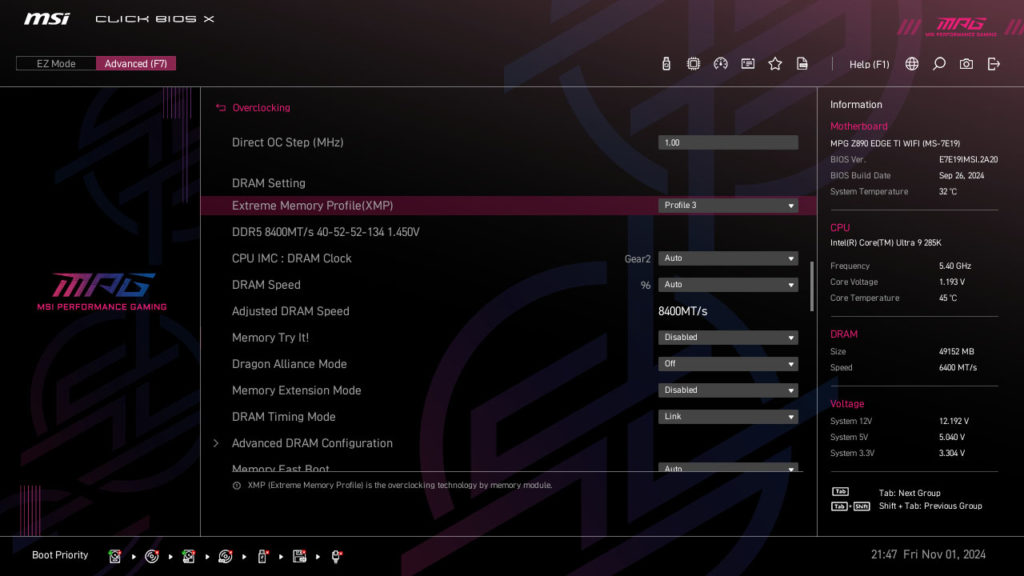Screen dimensions: 1024x576
Task: Disable Memory Try It! option
Action: point(728,337)
